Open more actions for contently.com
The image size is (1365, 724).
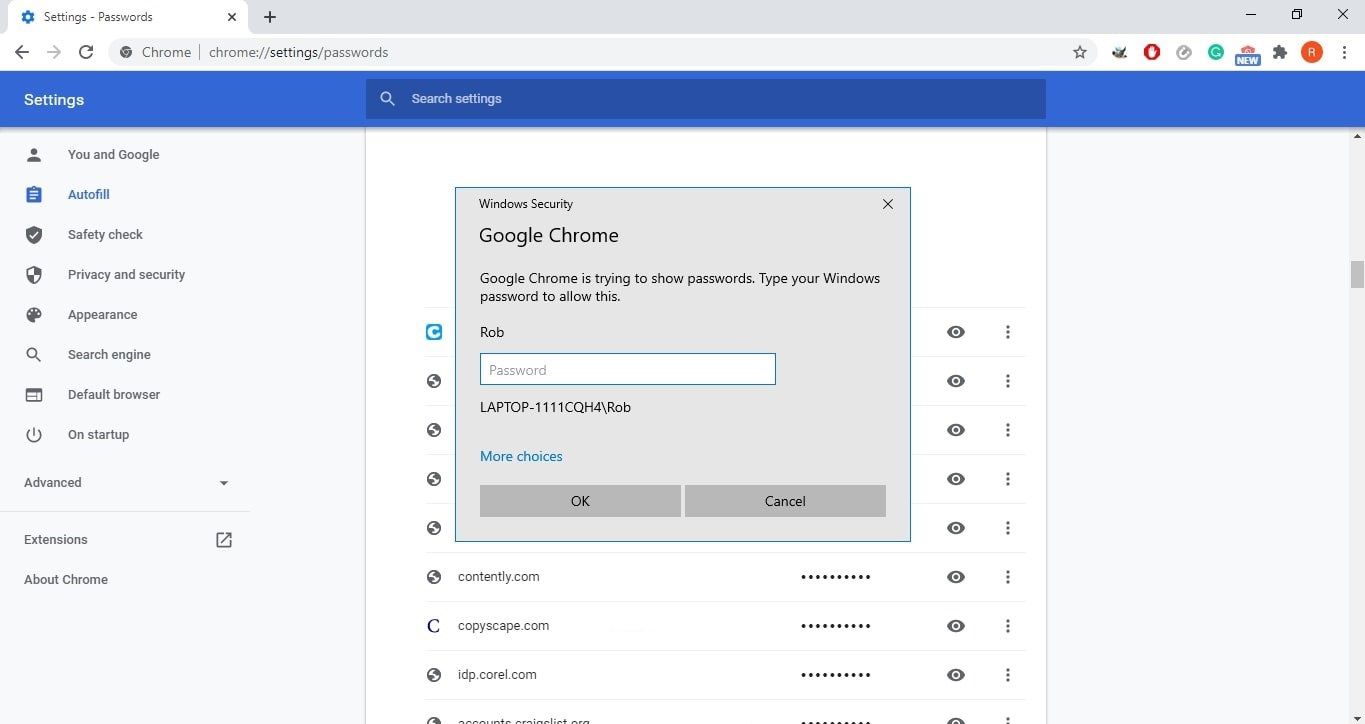[x=1008, y=577]
